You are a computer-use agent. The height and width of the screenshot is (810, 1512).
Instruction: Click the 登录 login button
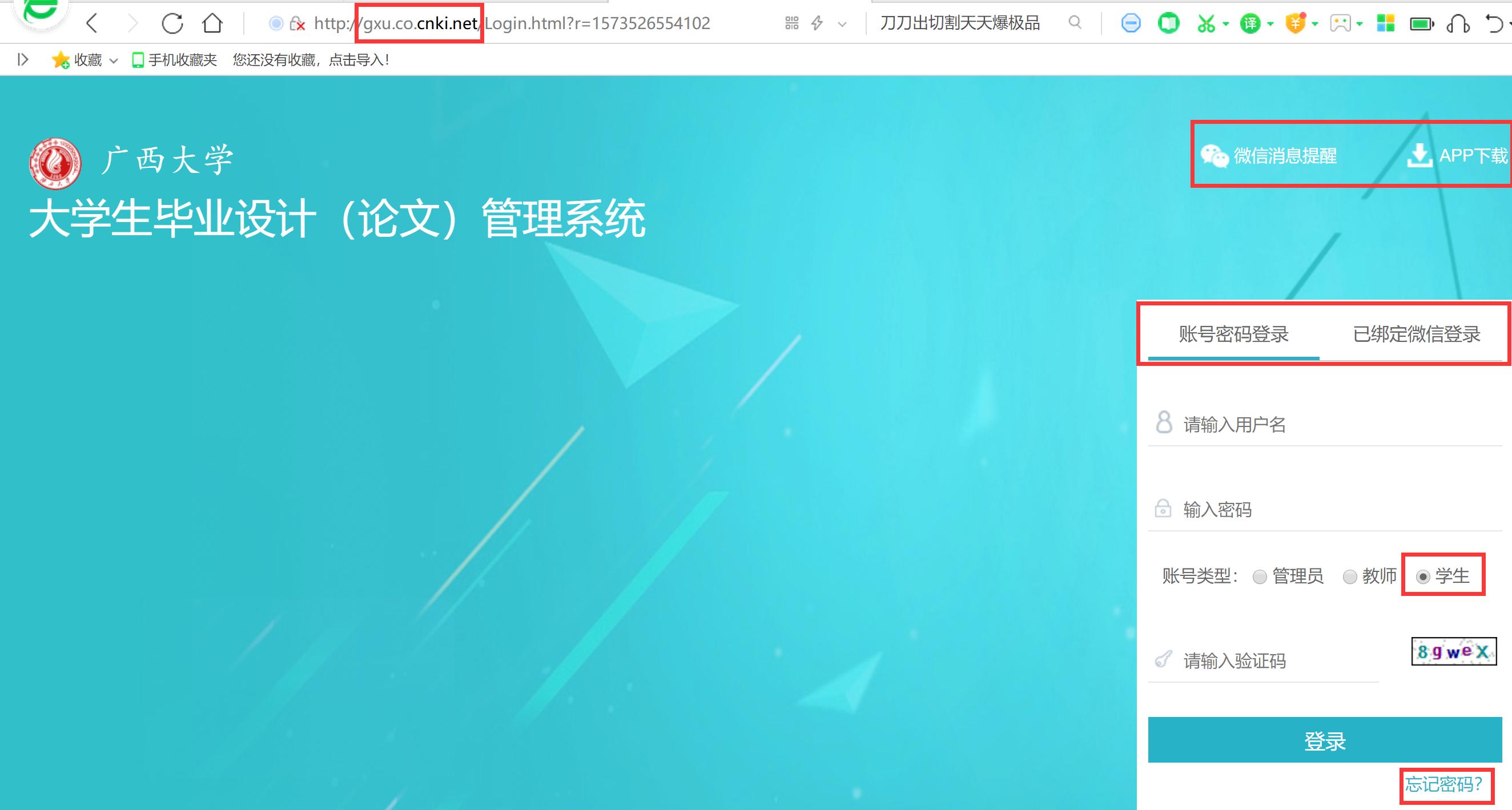click(x=1325, y=740)
